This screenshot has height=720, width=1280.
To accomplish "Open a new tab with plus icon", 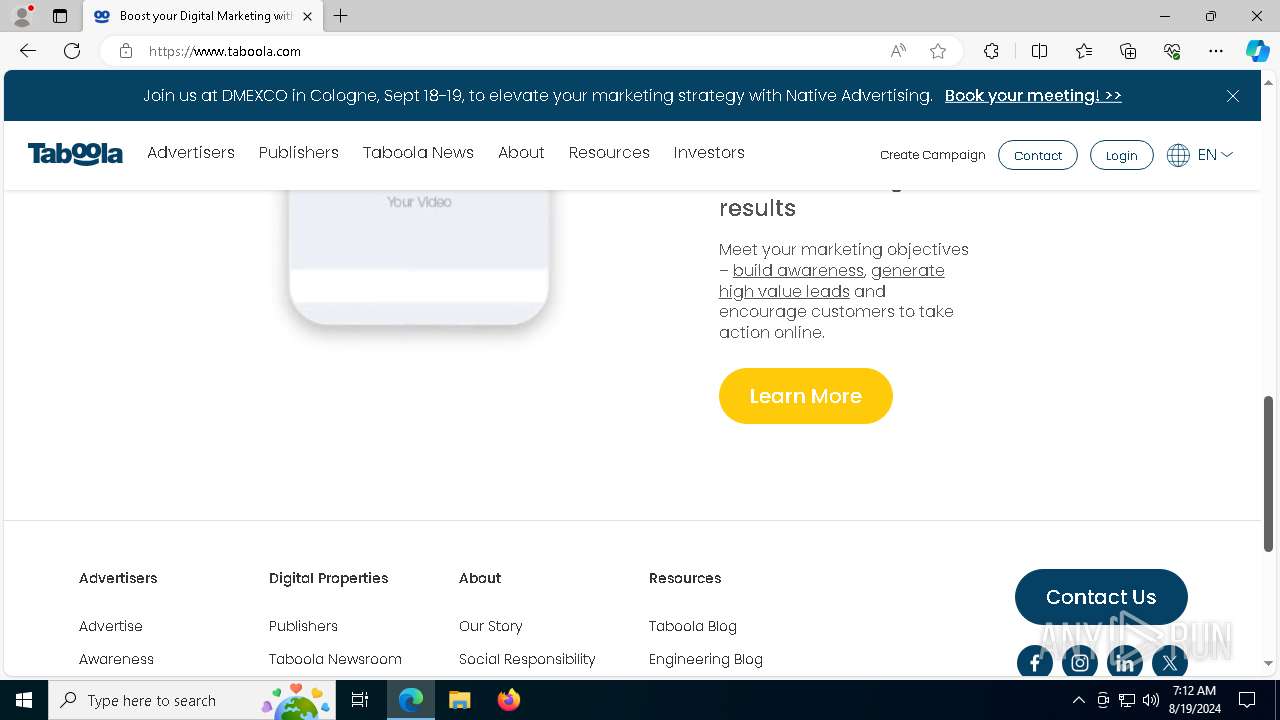I will (341, 16).
